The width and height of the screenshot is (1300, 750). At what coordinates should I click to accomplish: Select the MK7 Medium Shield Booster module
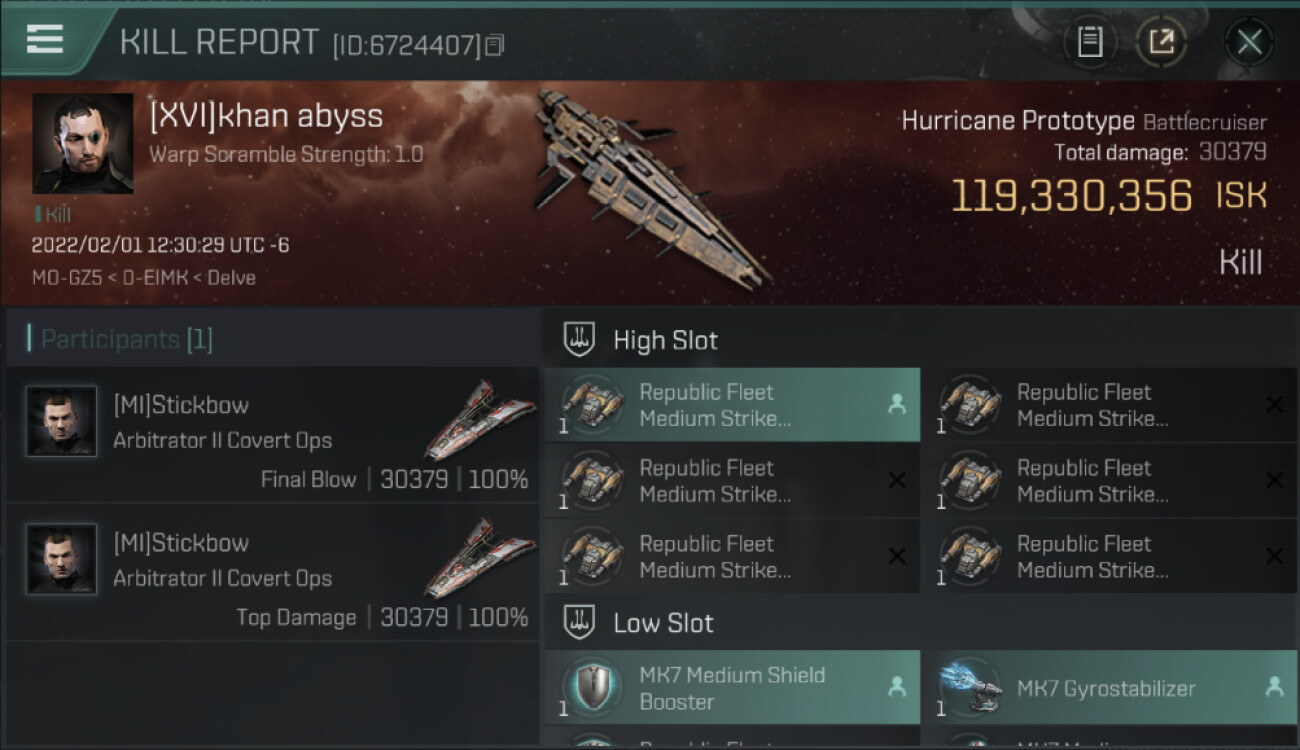pyautogui.click(x=732, y=688)
